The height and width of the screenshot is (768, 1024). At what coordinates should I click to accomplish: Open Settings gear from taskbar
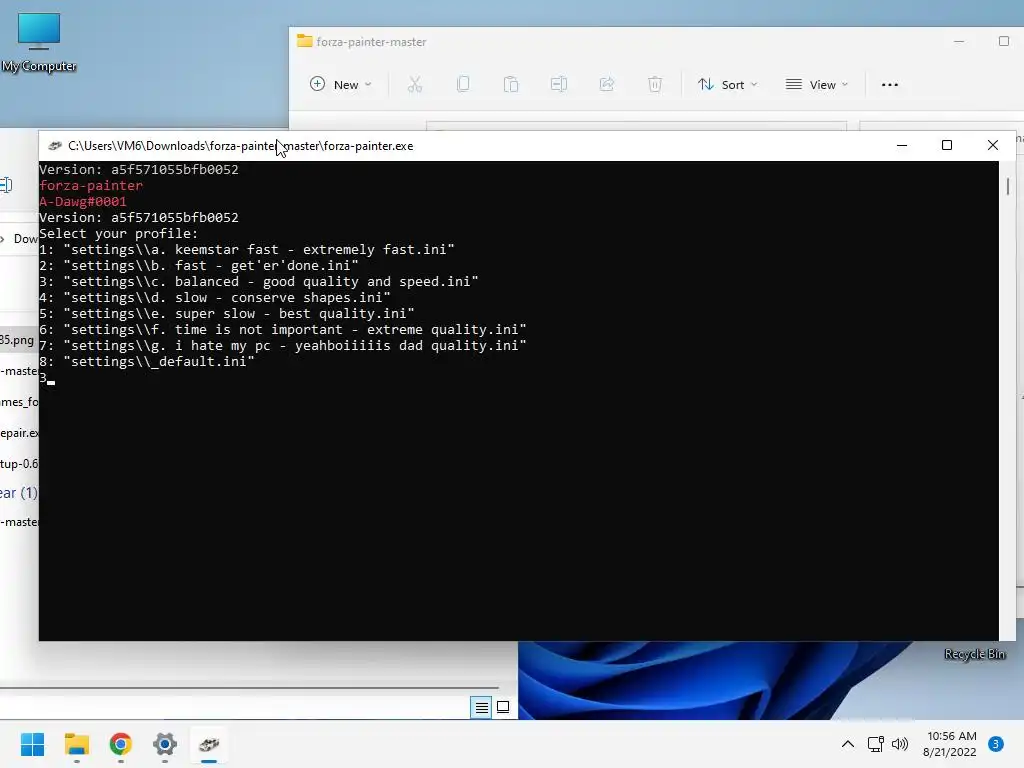pos(165,744)
